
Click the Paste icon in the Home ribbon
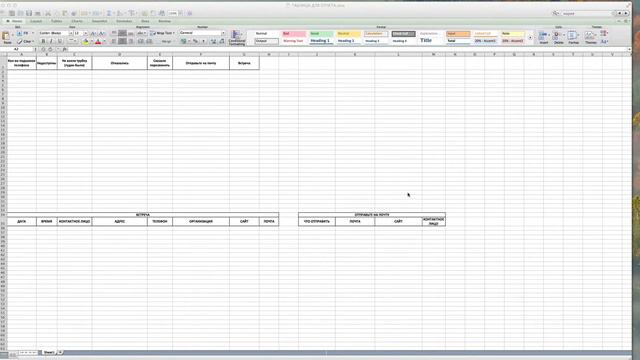coord(7,37)
